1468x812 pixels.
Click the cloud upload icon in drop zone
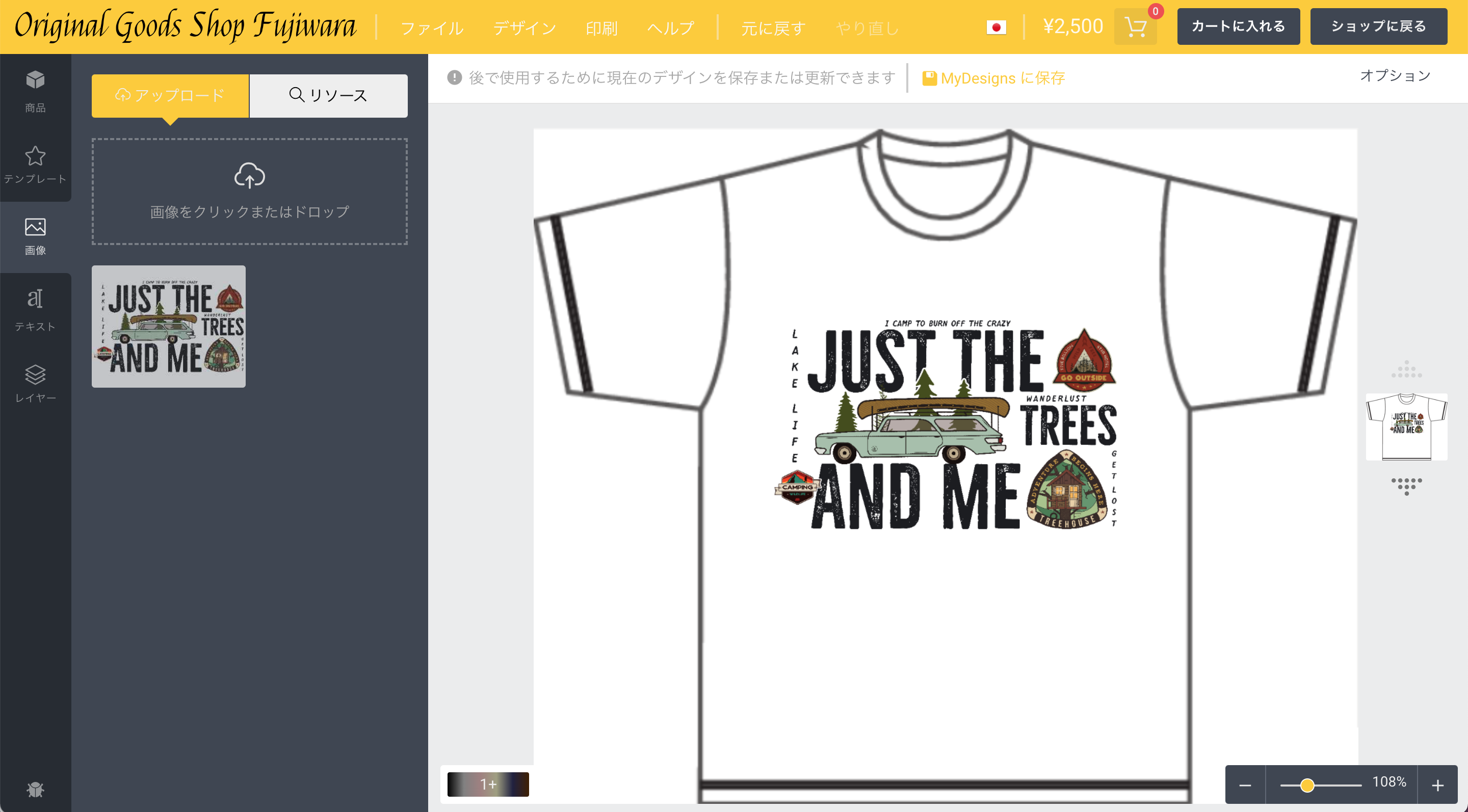click(250, 175)
